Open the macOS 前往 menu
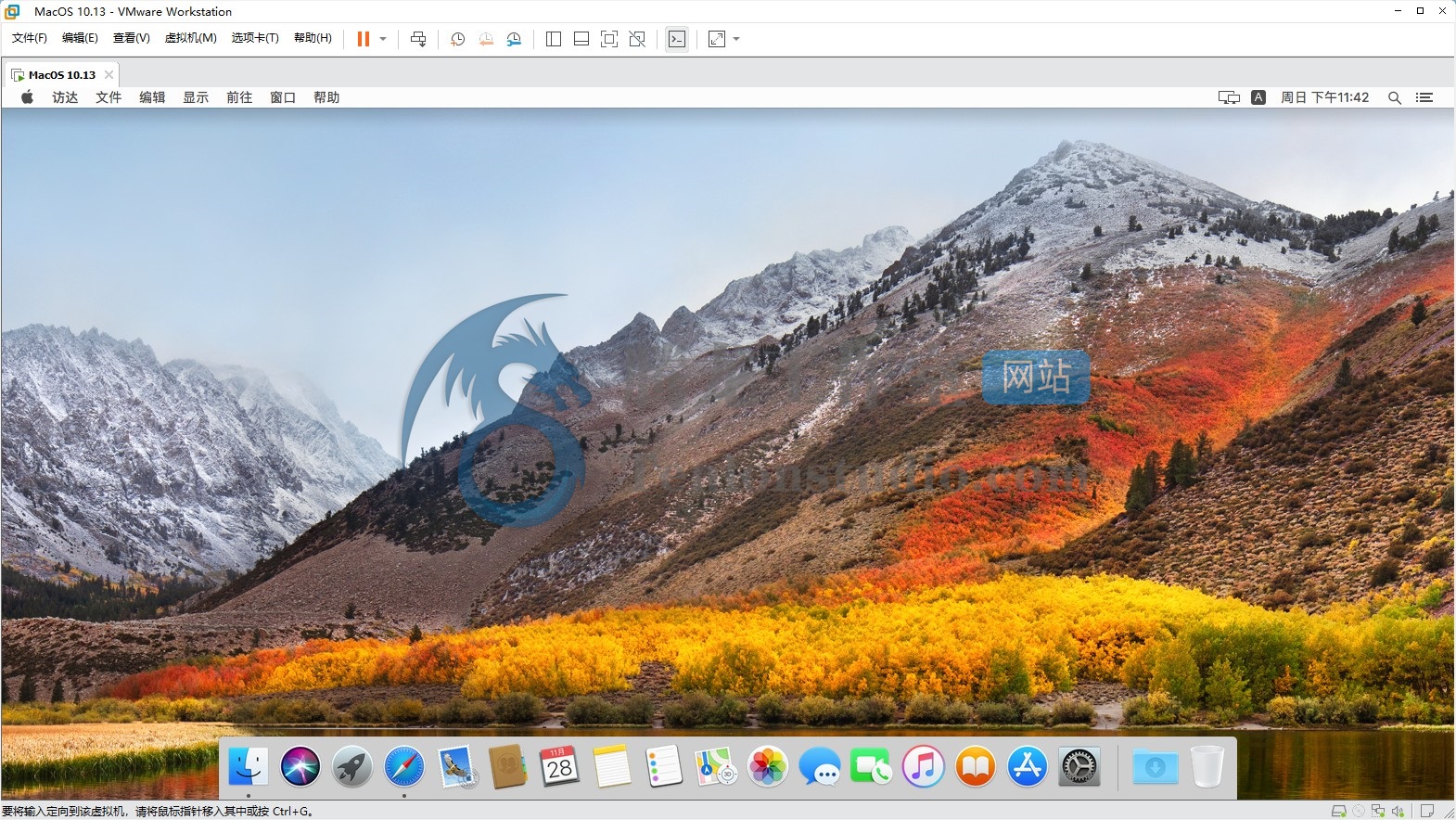1456x820 pixels. coord(239,97)
